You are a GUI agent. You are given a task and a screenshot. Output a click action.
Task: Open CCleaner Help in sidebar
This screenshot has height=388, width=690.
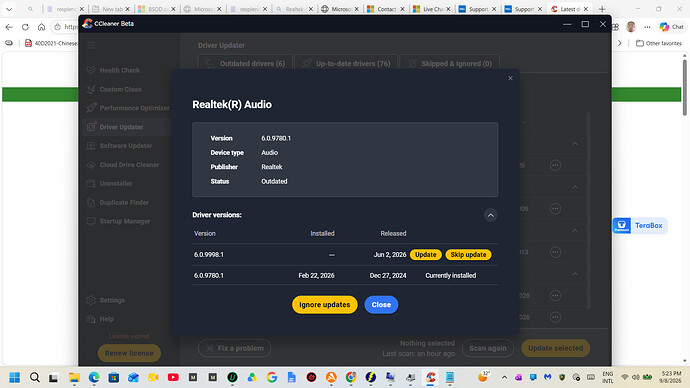coord(101,319)
